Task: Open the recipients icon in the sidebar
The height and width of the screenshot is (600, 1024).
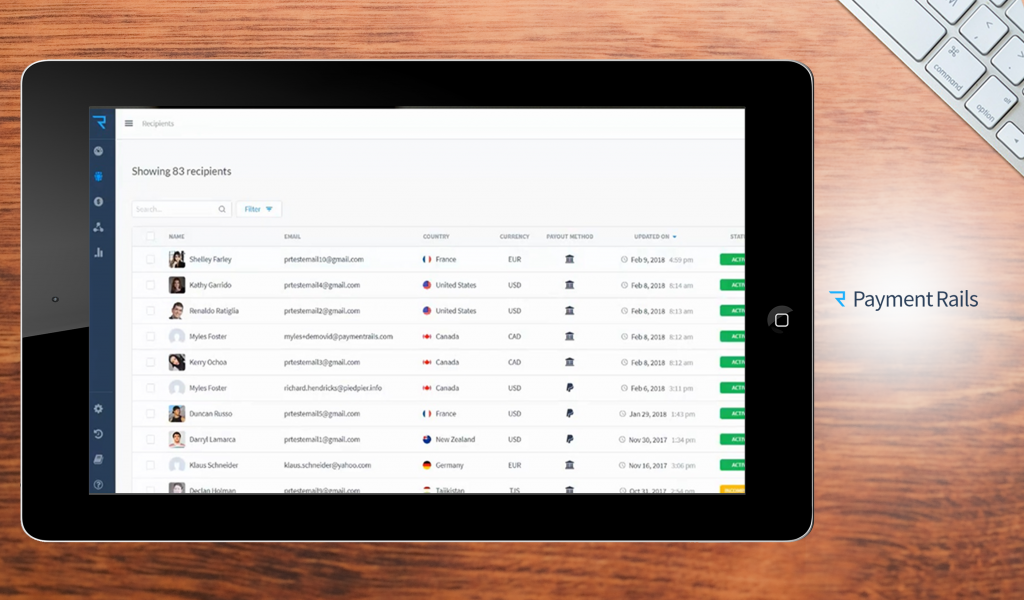Action: 98,176
